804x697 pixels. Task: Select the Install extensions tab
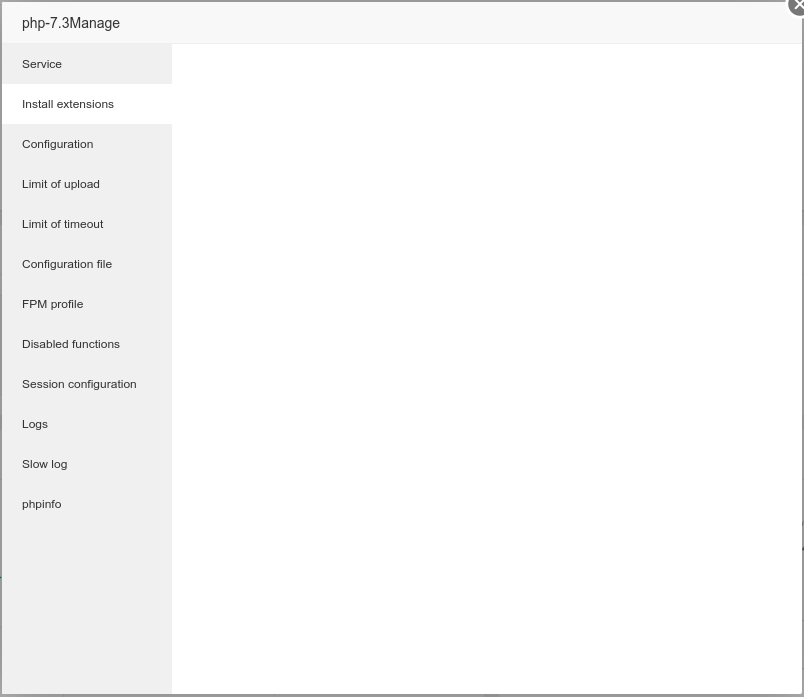click(x=68, y=104)
